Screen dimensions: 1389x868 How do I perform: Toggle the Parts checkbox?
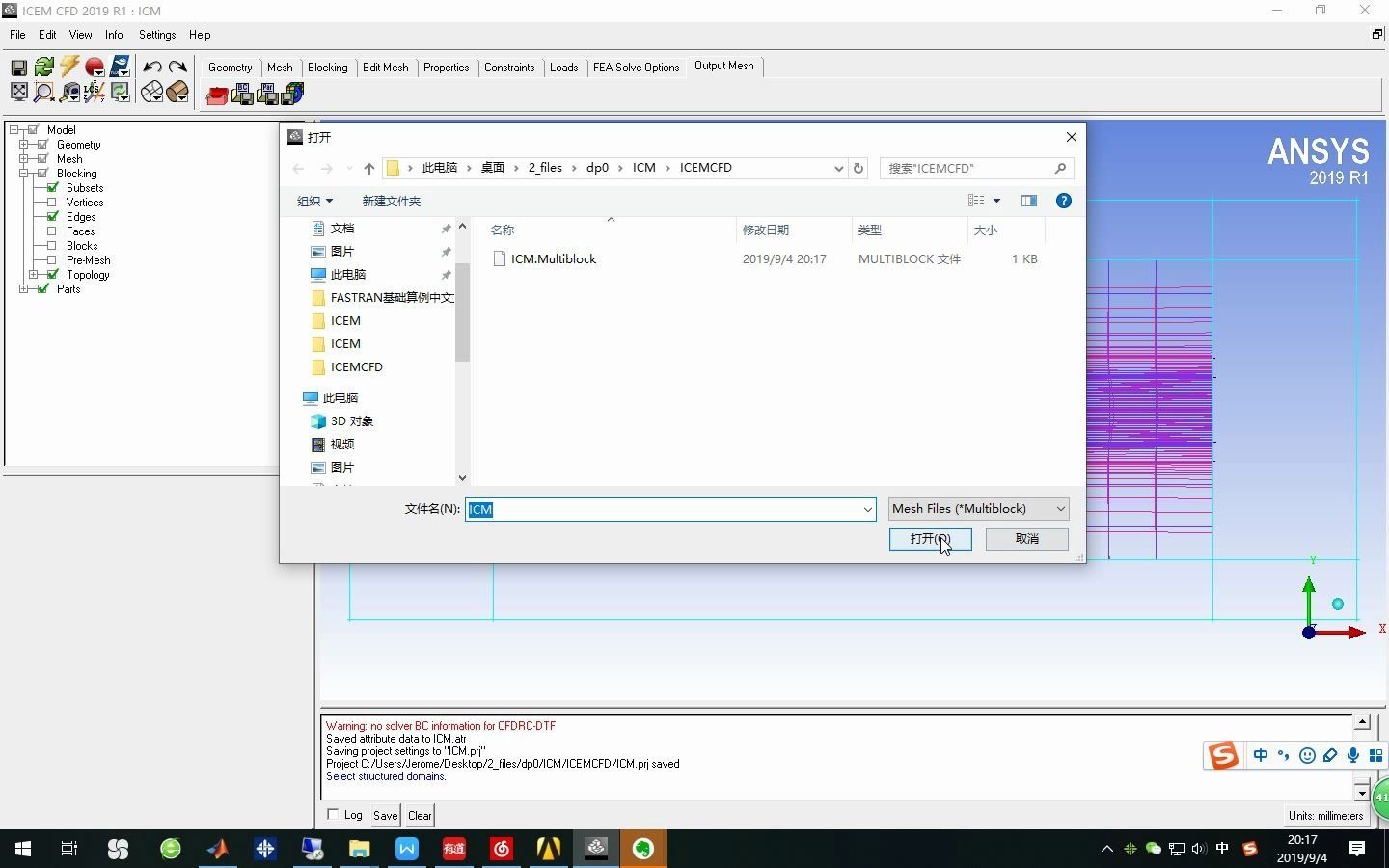point(42,289)
